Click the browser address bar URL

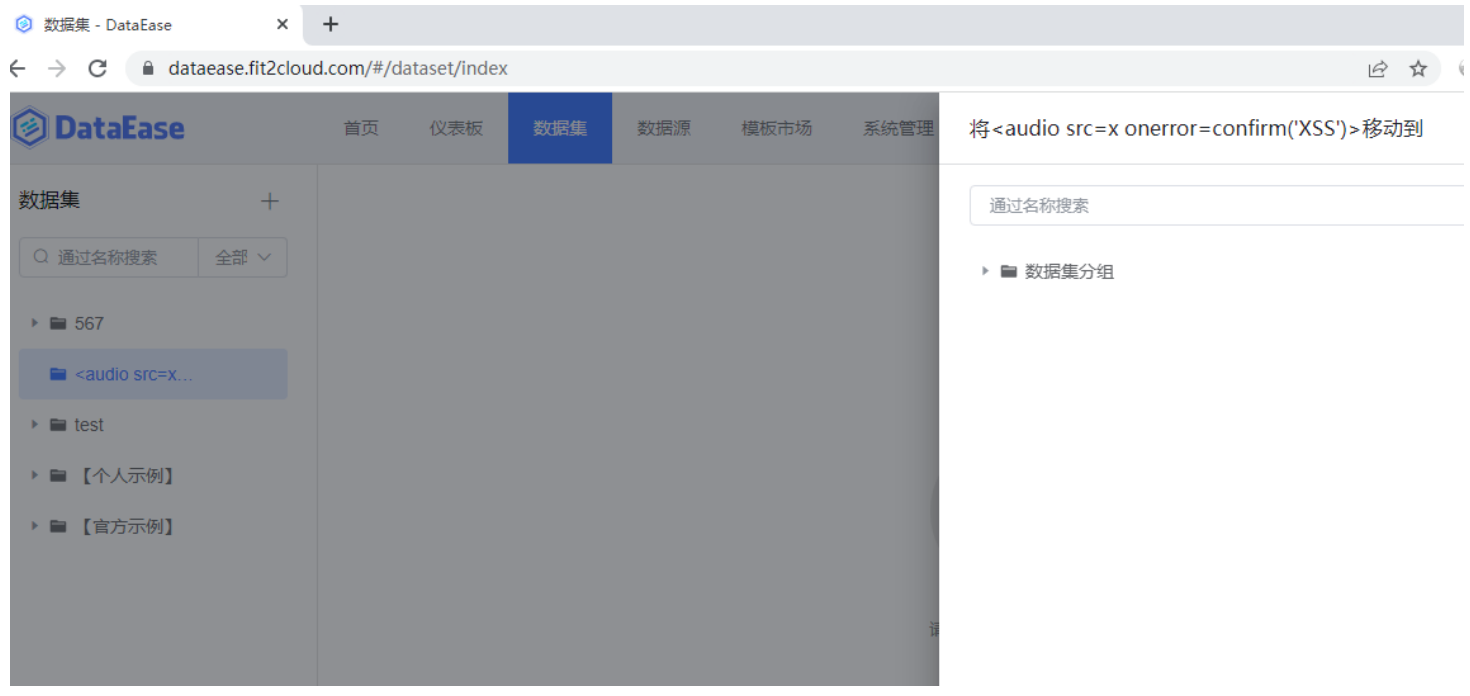click(338, 69)
